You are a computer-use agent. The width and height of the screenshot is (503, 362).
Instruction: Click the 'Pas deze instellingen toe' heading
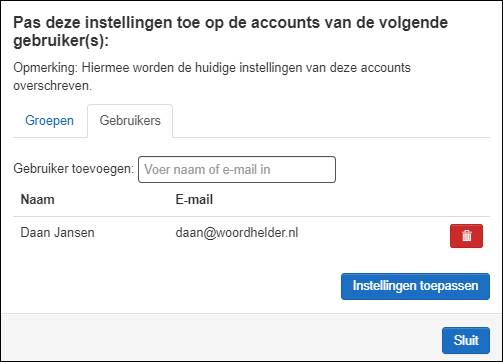231,32
